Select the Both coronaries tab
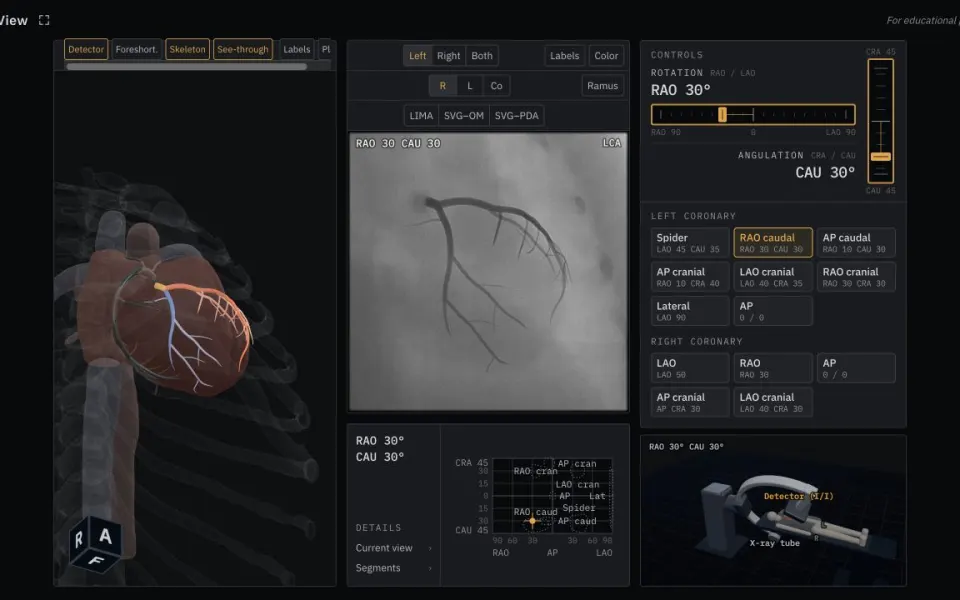This screenshot has height=600, width=960. tap(482, 56)
